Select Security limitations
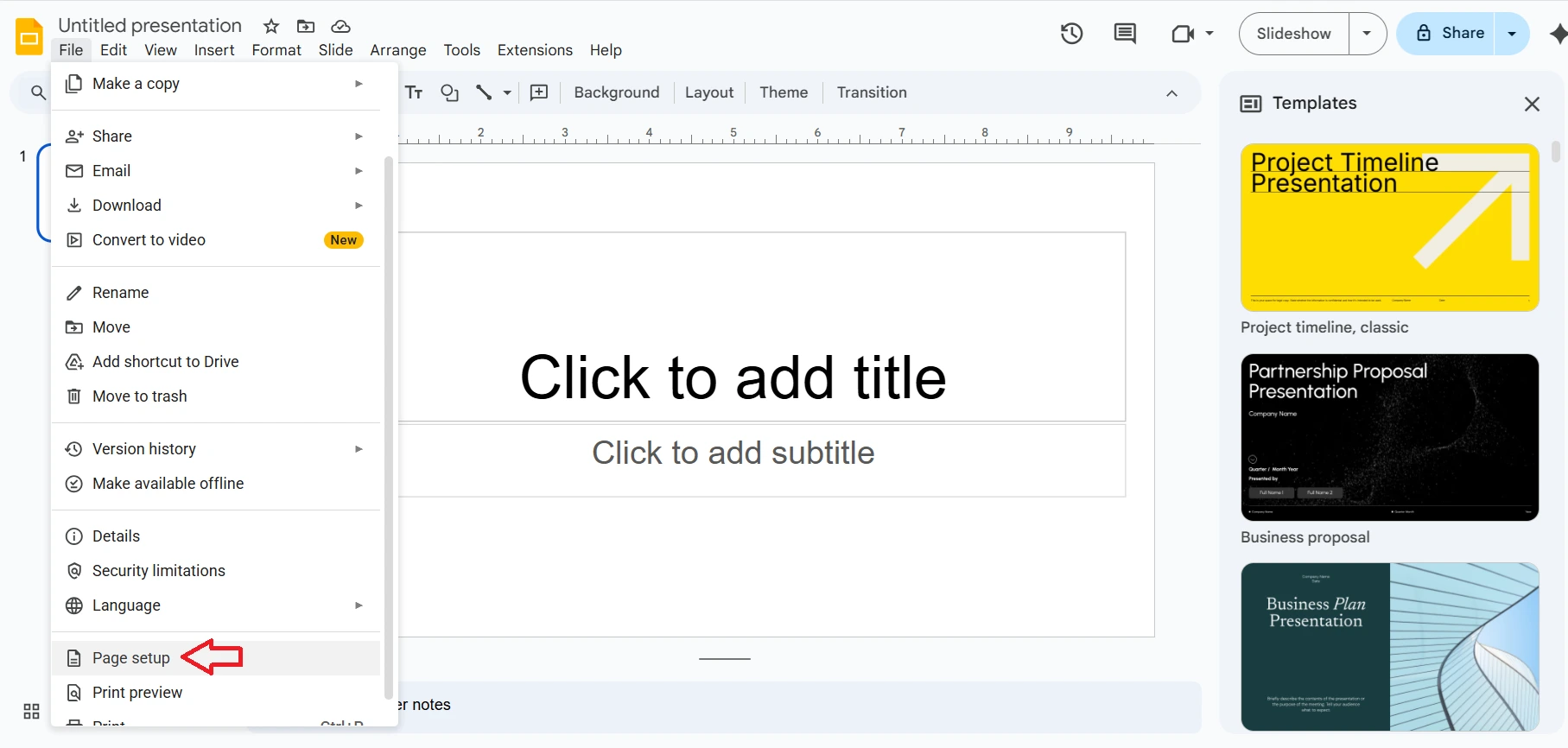This screenshot has width=1568, height=748. click(x=216, y=571)
